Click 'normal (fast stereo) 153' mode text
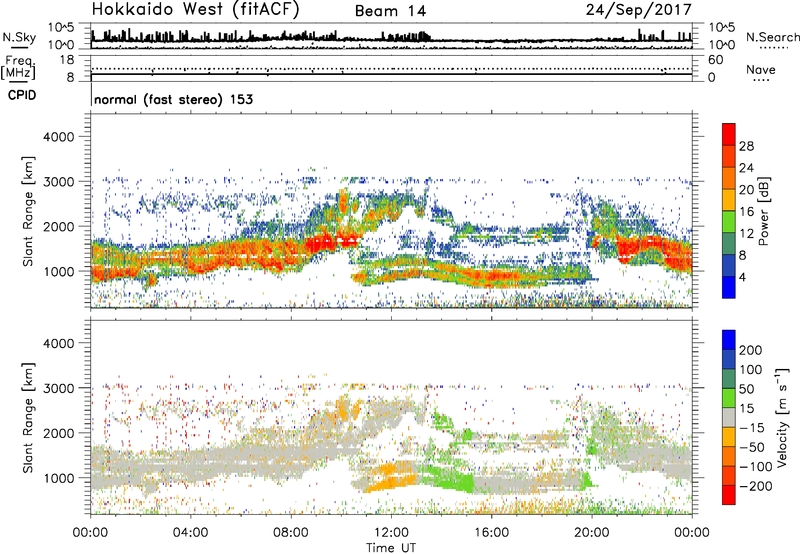Image resolution: width=800 pixels, height=554 pixels. pos(173,99)
